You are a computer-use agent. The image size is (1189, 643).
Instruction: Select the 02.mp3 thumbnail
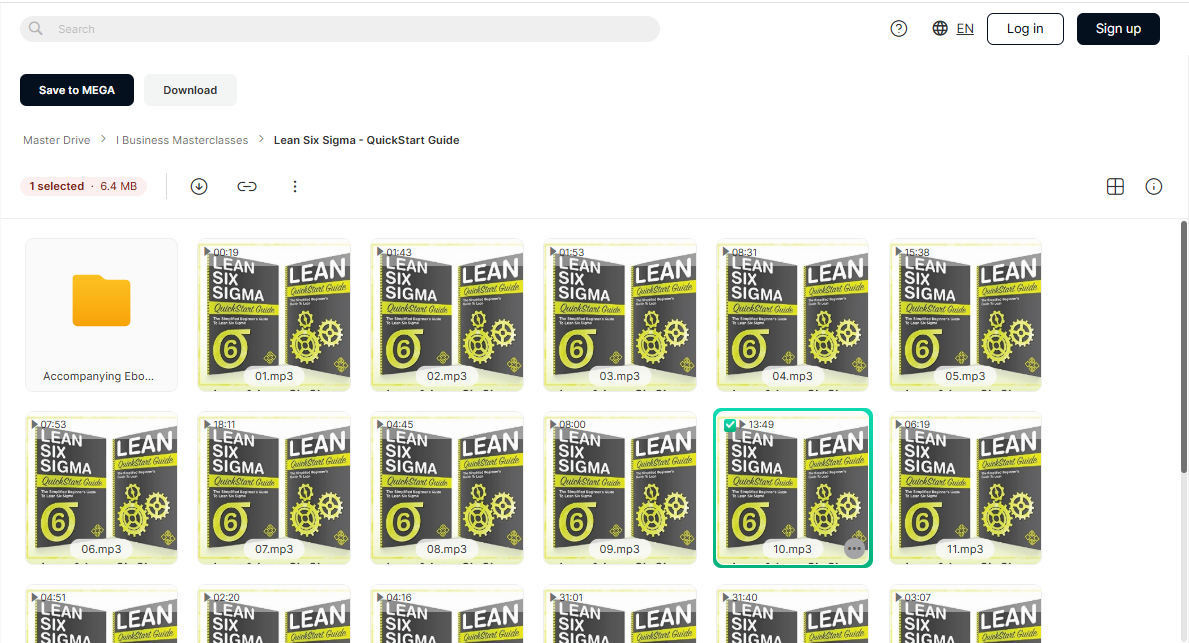click(x=447, y=315)
